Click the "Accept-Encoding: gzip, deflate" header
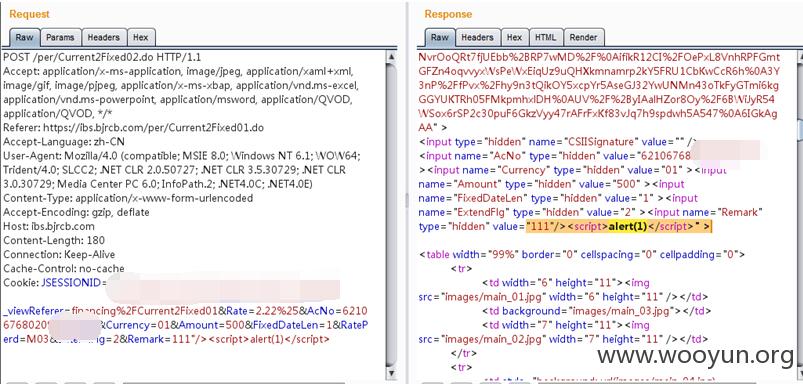This screenshot has height=384, width=803. coord(76,212)
